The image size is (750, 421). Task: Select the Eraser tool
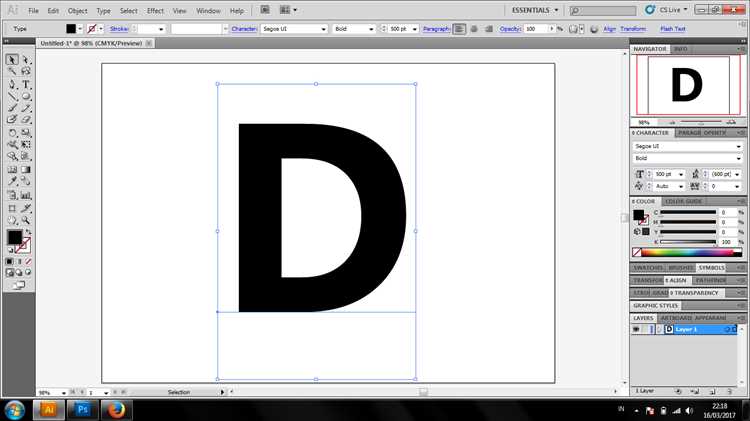[x=26, y=120]
